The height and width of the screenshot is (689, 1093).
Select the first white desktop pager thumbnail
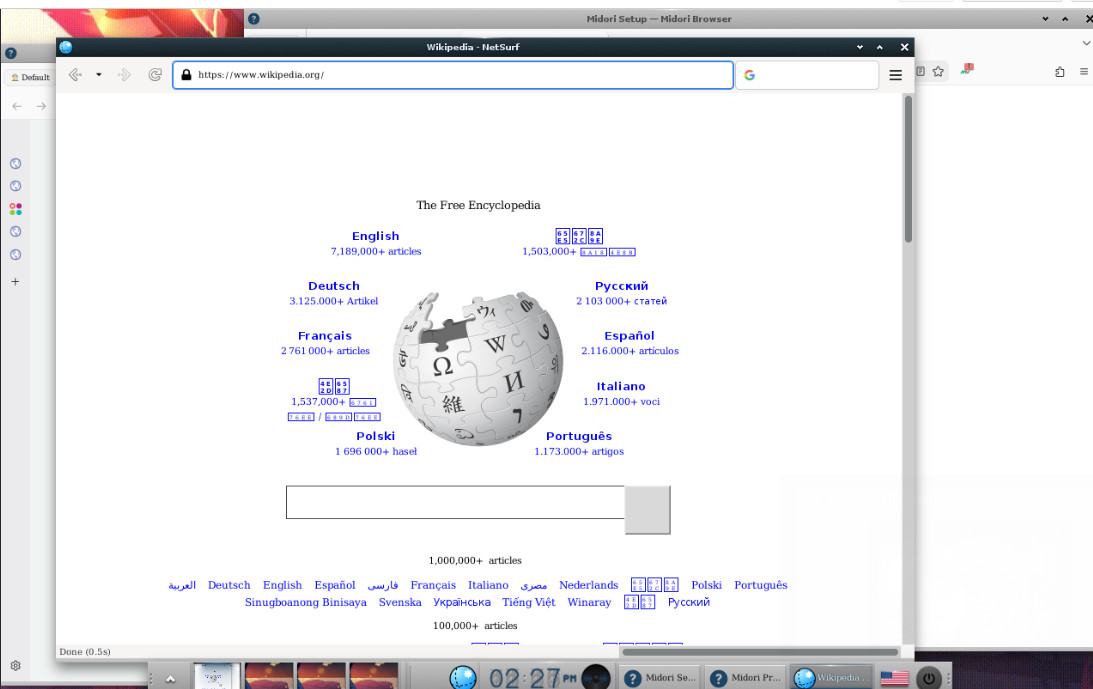[217, 676]
